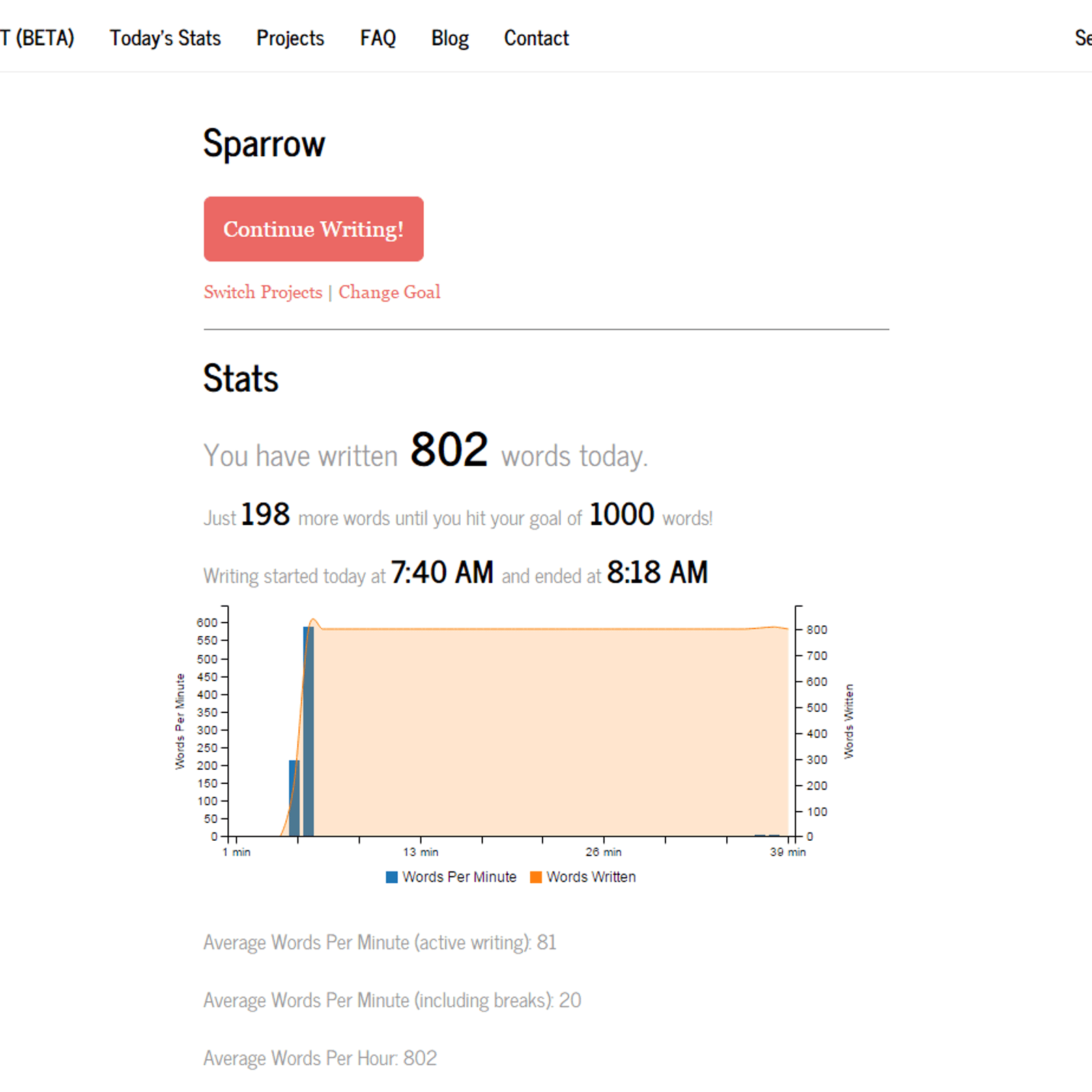
Task: Click the Average Words Per Hour: 802 line
Action: 320,1059
